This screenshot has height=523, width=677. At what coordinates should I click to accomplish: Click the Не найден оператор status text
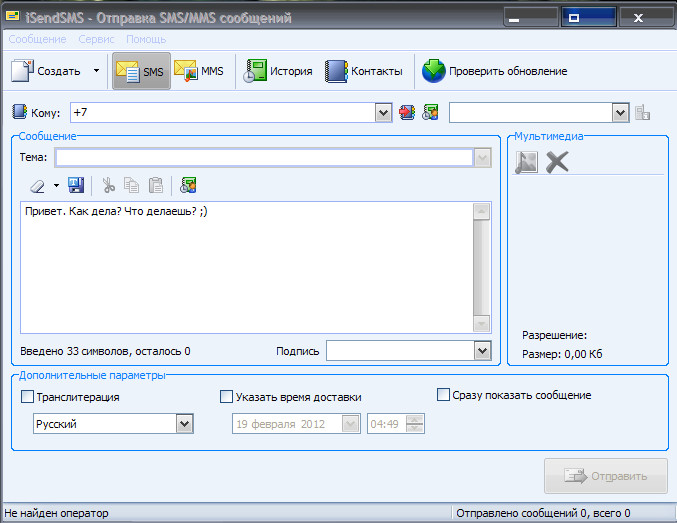point(56,513)
